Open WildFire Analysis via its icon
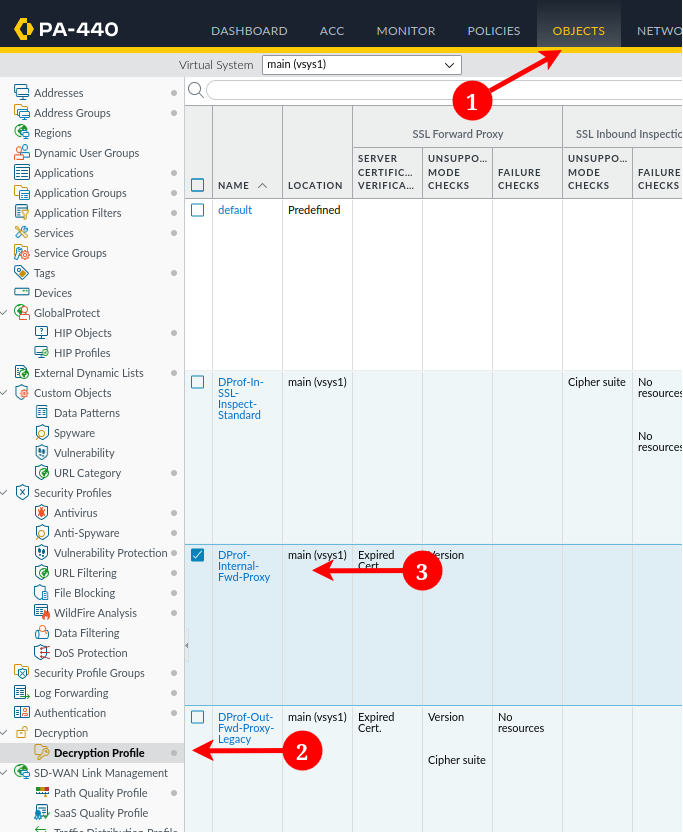This screenshot has width=683, height=832. click(42, 613)
